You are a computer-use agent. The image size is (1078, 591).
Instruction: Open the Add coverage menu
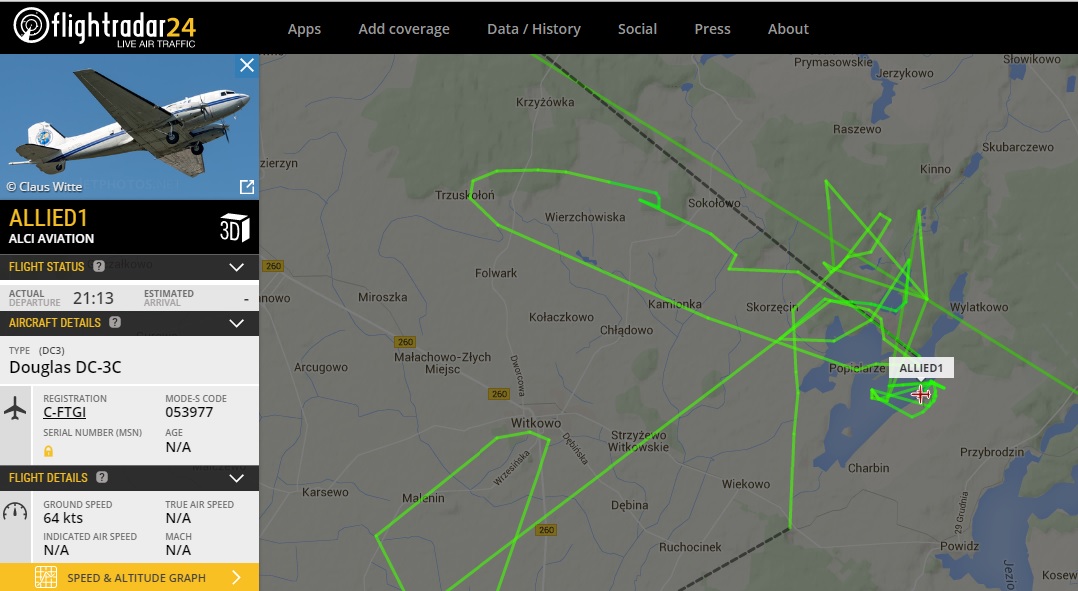tap(404, 29)
